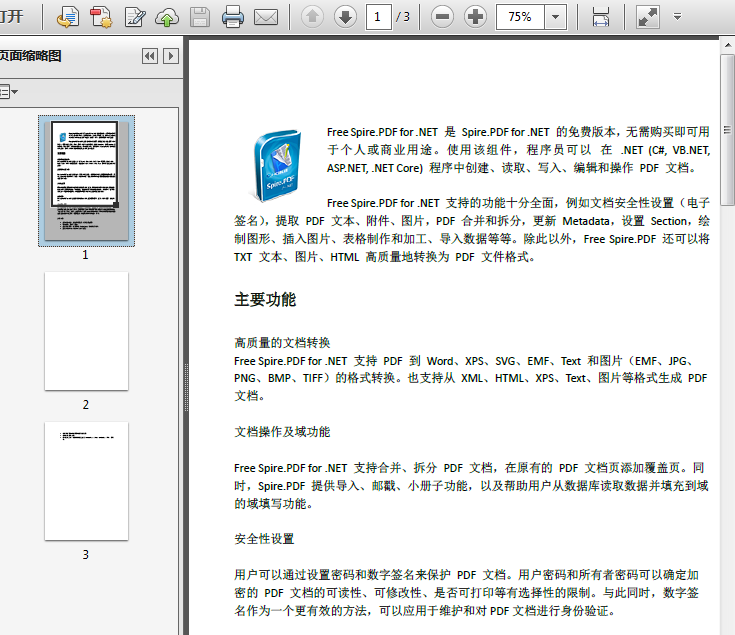Viewport: 735px width, 635px height.
Task: Open the zoom level dropdown arrow
Action: pyautogui.click(x=555, y=17)
